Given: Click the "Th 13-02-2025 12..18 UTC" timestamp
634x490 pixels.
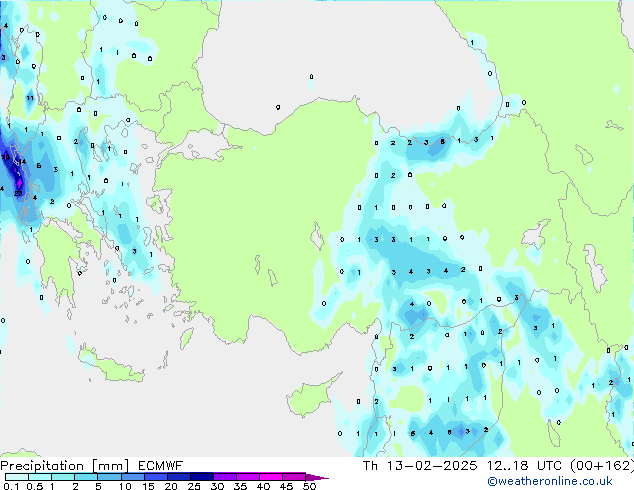Looking at the screenshot, I should click(x=462, y=466).
